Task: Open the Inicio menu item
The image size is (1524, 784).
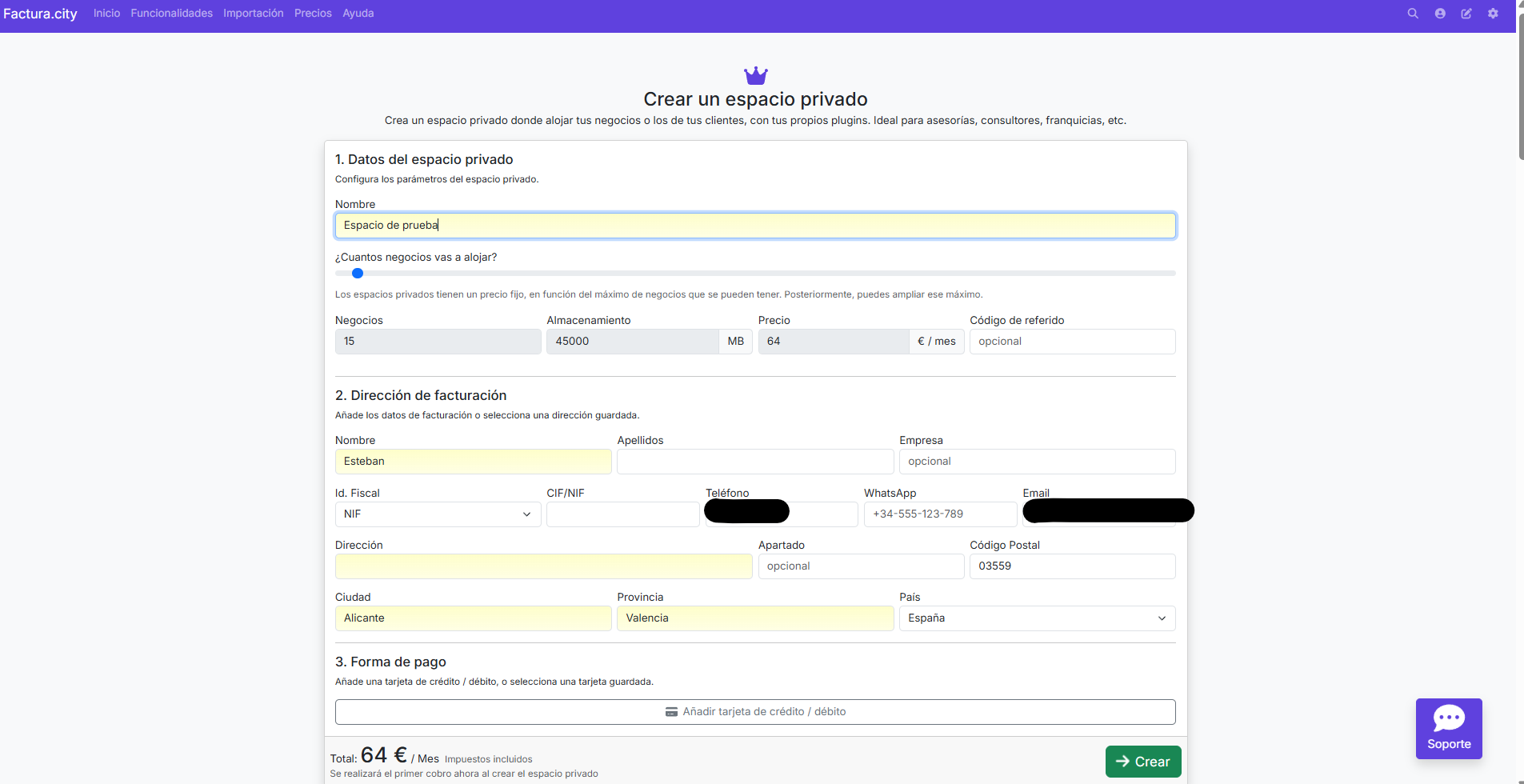Action: [106, 14]
